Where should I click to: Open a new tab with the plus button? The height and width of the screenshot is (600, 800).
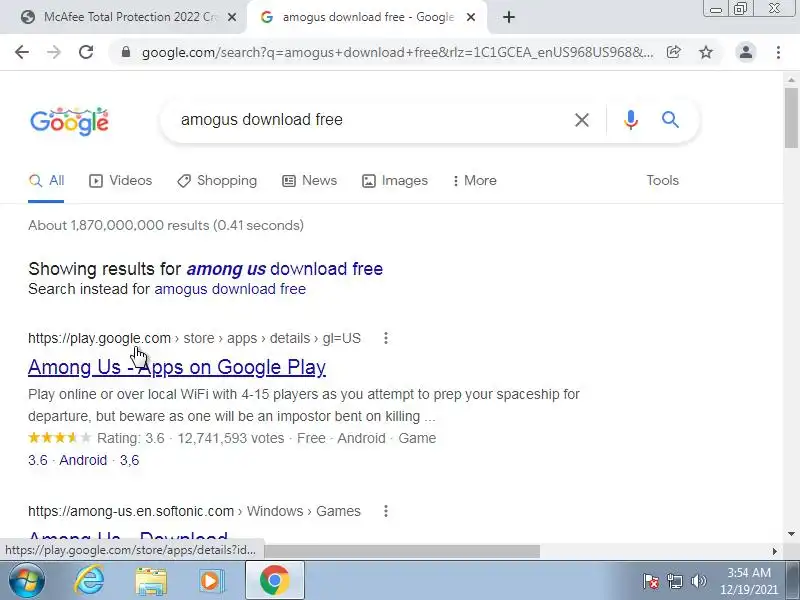(509, 17)
